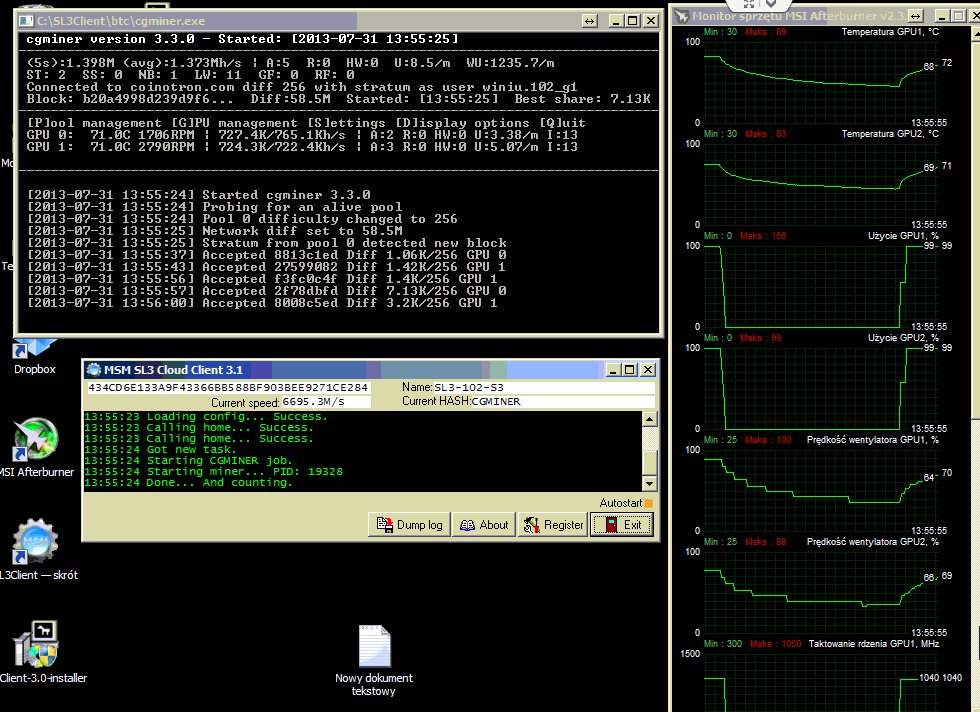Minimize the MSI Afterburner monitor window

(942, 16)
